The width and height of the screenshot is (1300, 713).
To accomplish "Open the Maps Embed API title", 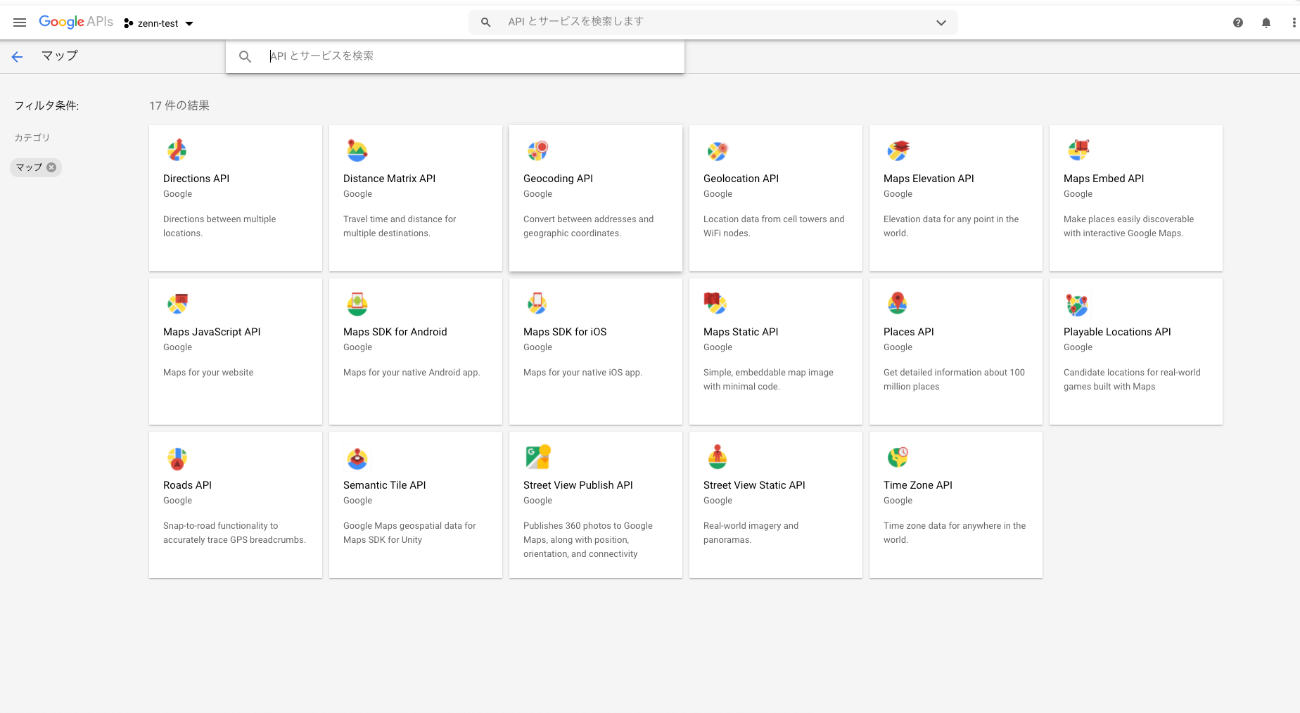I will pos(1103,179).
